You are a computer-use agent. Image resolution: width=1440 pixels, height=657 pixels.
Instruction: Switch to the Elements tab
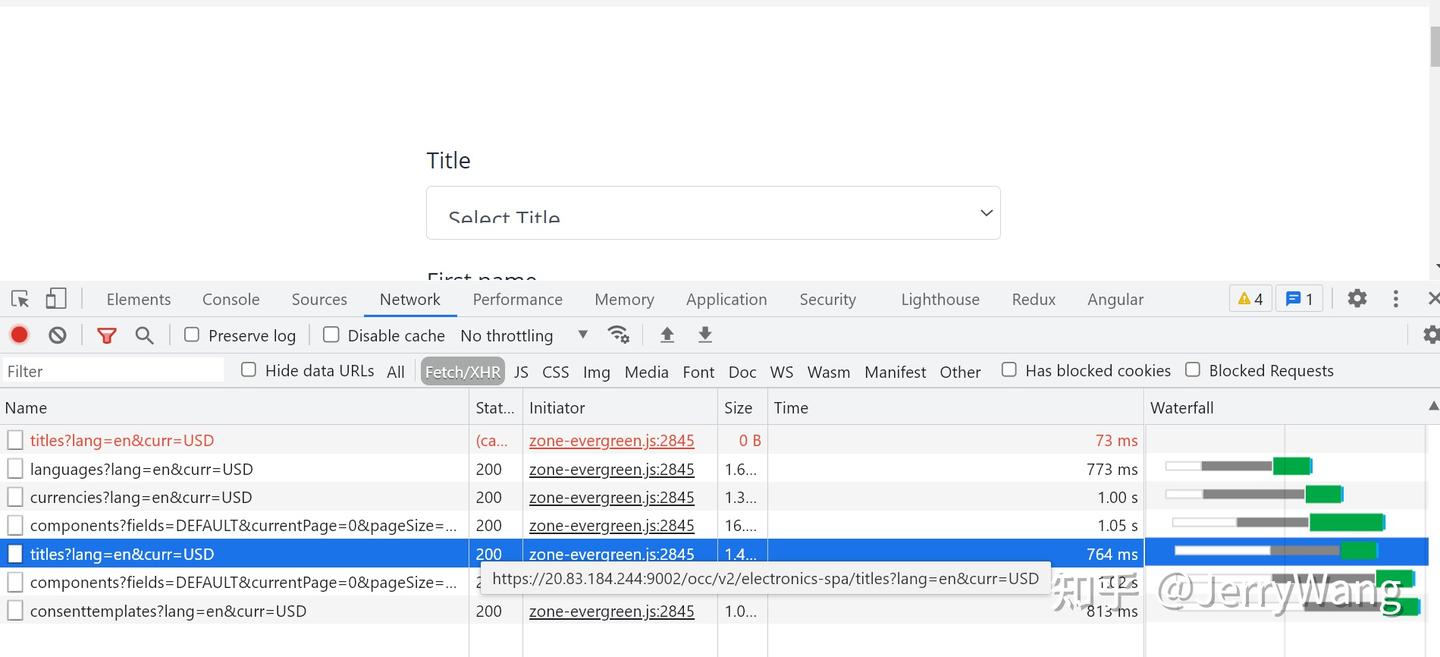(x=138, y=299)
